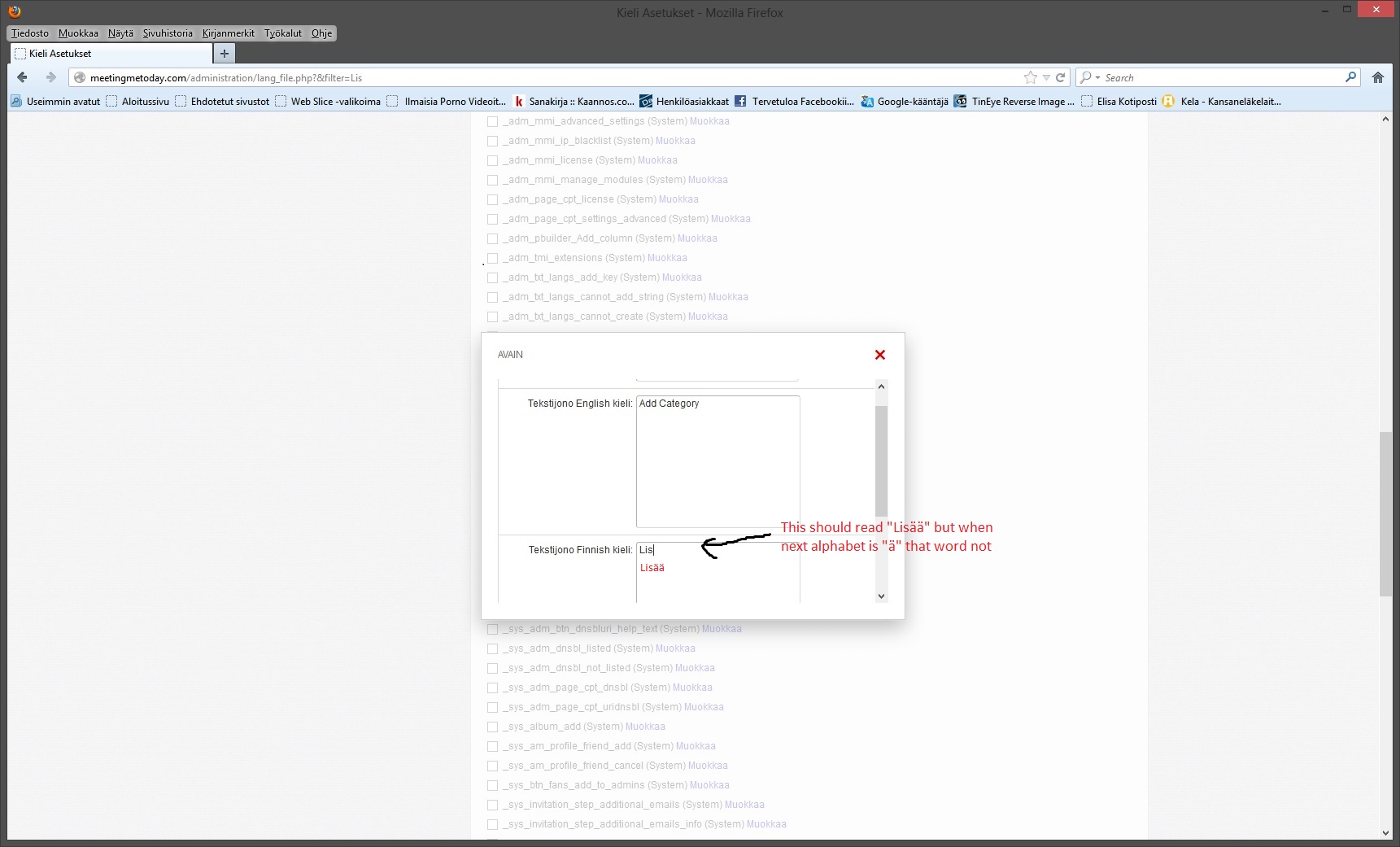Click Muokkaa link for _adm_mmi_license
This screenshot has width=1400, height=847.
pos(657,160)
